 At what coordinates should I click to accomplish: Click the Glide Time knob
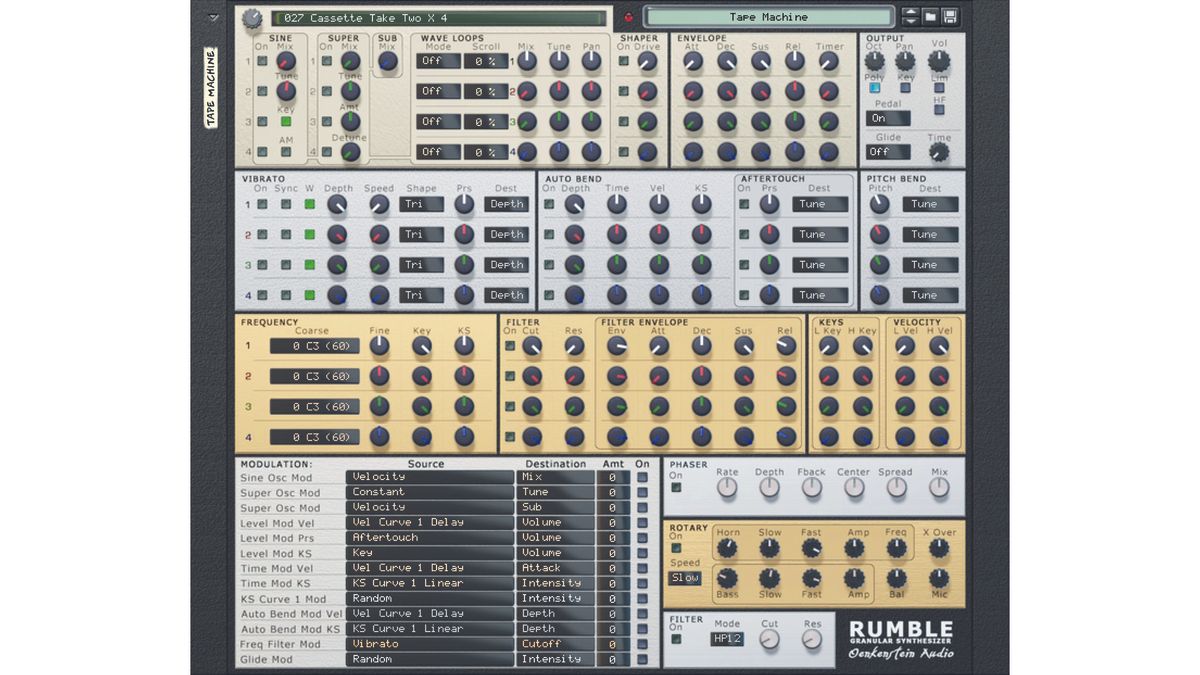pos(938,153)
